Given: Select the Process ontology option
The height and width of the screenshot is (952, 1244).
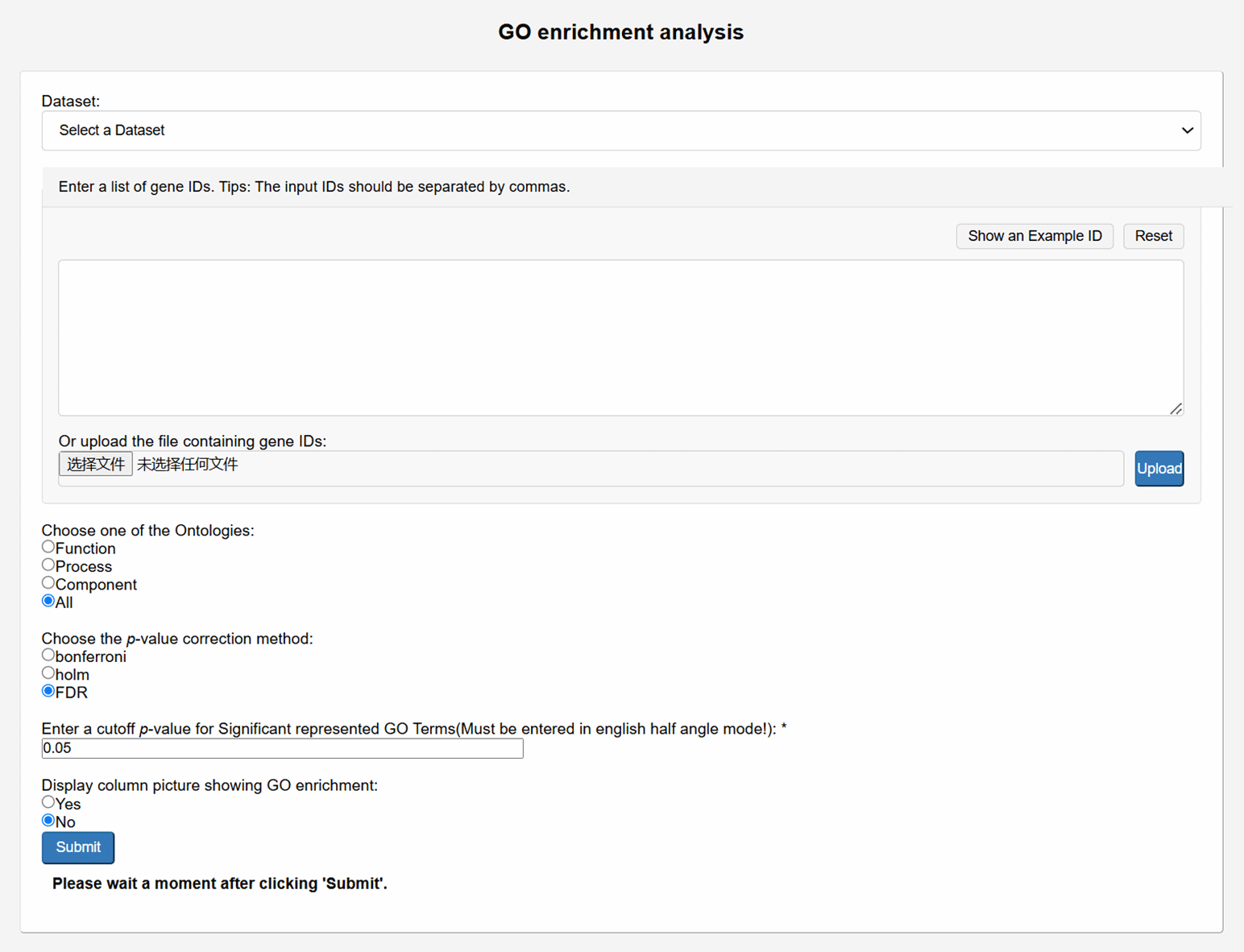Looking at the screenshot, I should pyautogui.click(x=48, y=565).
